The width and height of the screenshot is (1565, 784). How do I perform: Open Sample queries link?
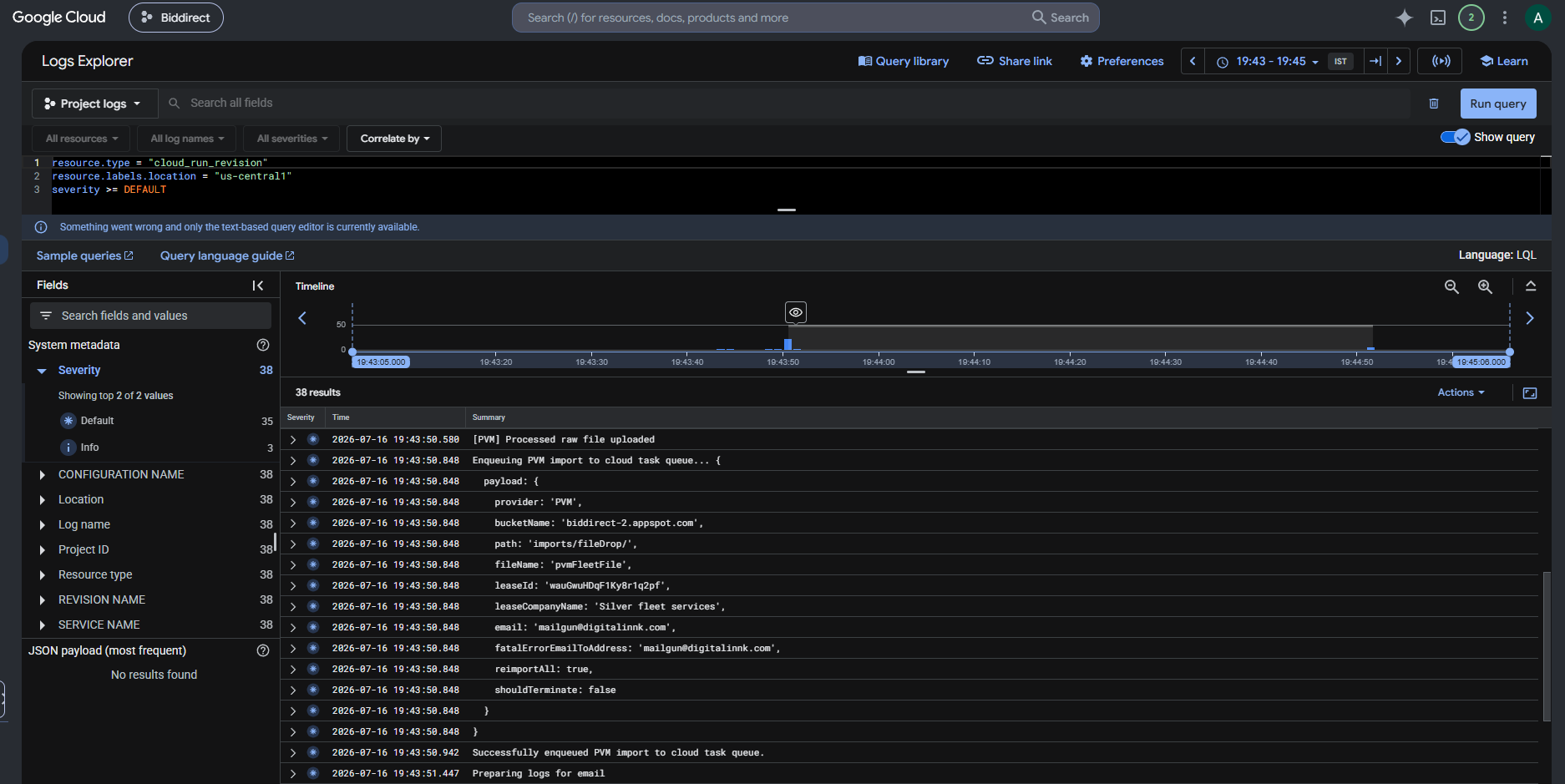[85, 255]
